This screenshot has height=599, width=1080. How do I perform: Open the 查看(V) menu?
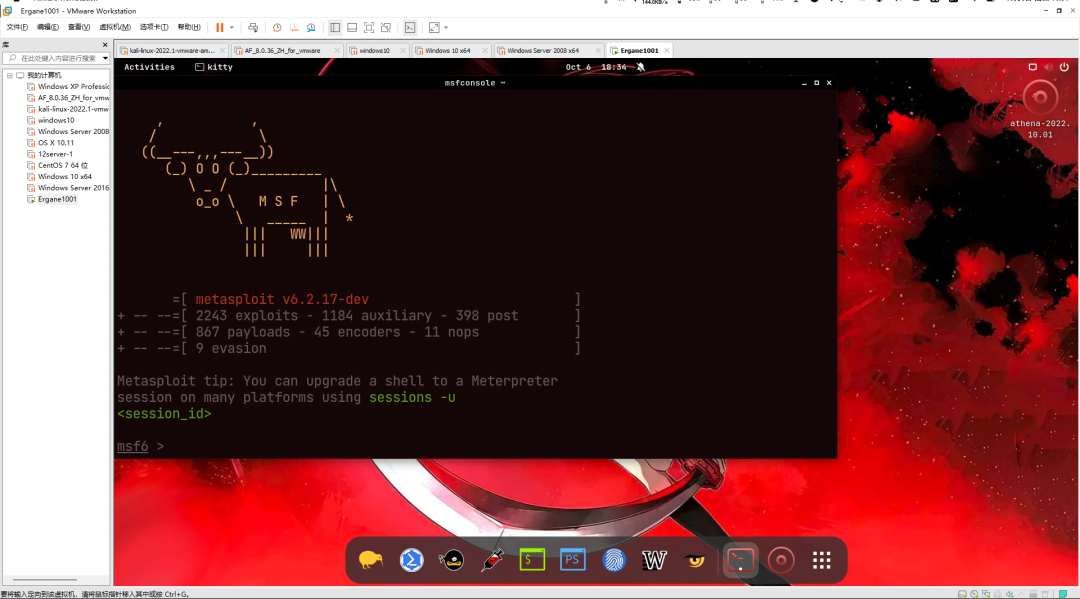point(79,28)
